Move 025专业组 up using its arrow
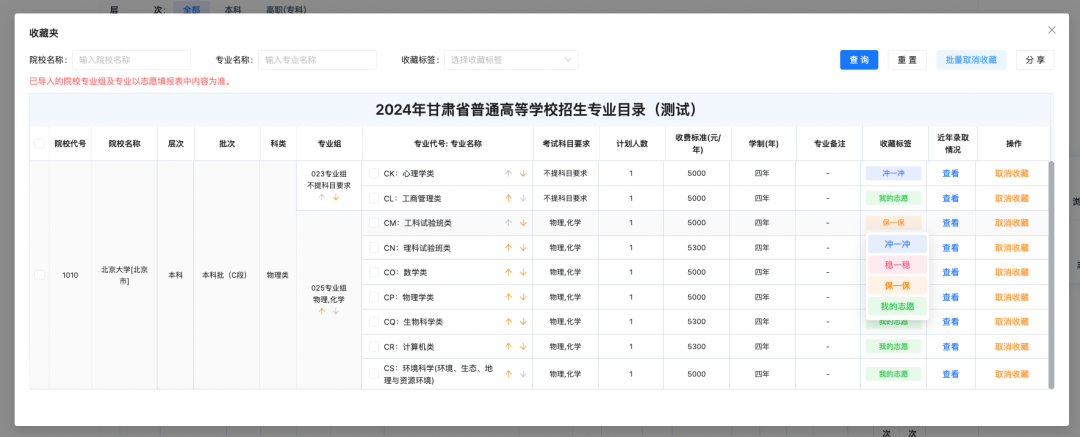The image size is (1080, 437). (322, 311)
